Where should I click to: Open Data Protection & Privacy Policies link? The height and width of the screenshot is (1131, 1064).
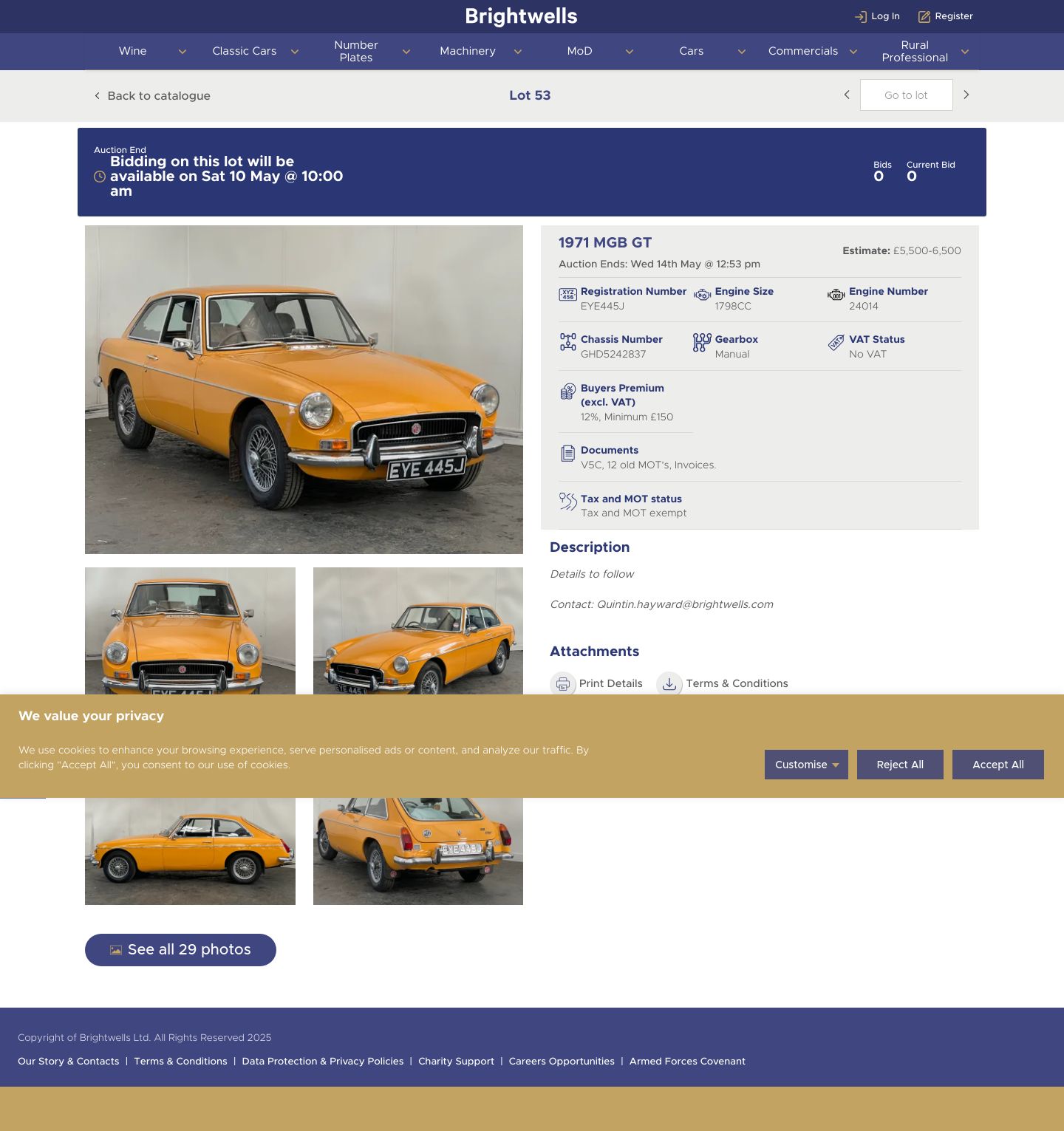[x=323, y=1062]
